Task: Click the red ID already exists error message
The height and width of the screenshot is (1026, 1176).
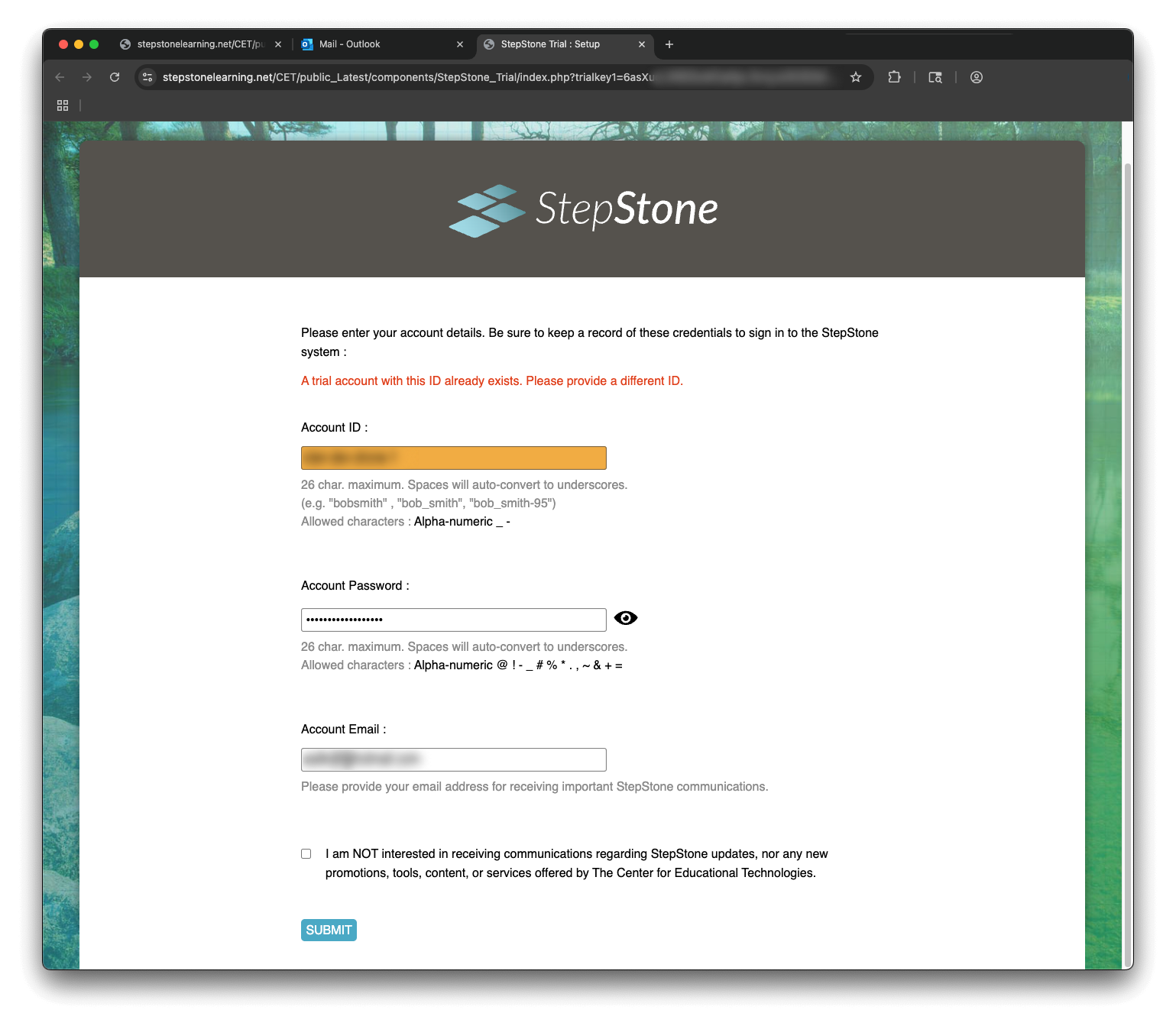Action: pyautogui.click(x=492, y=380)
